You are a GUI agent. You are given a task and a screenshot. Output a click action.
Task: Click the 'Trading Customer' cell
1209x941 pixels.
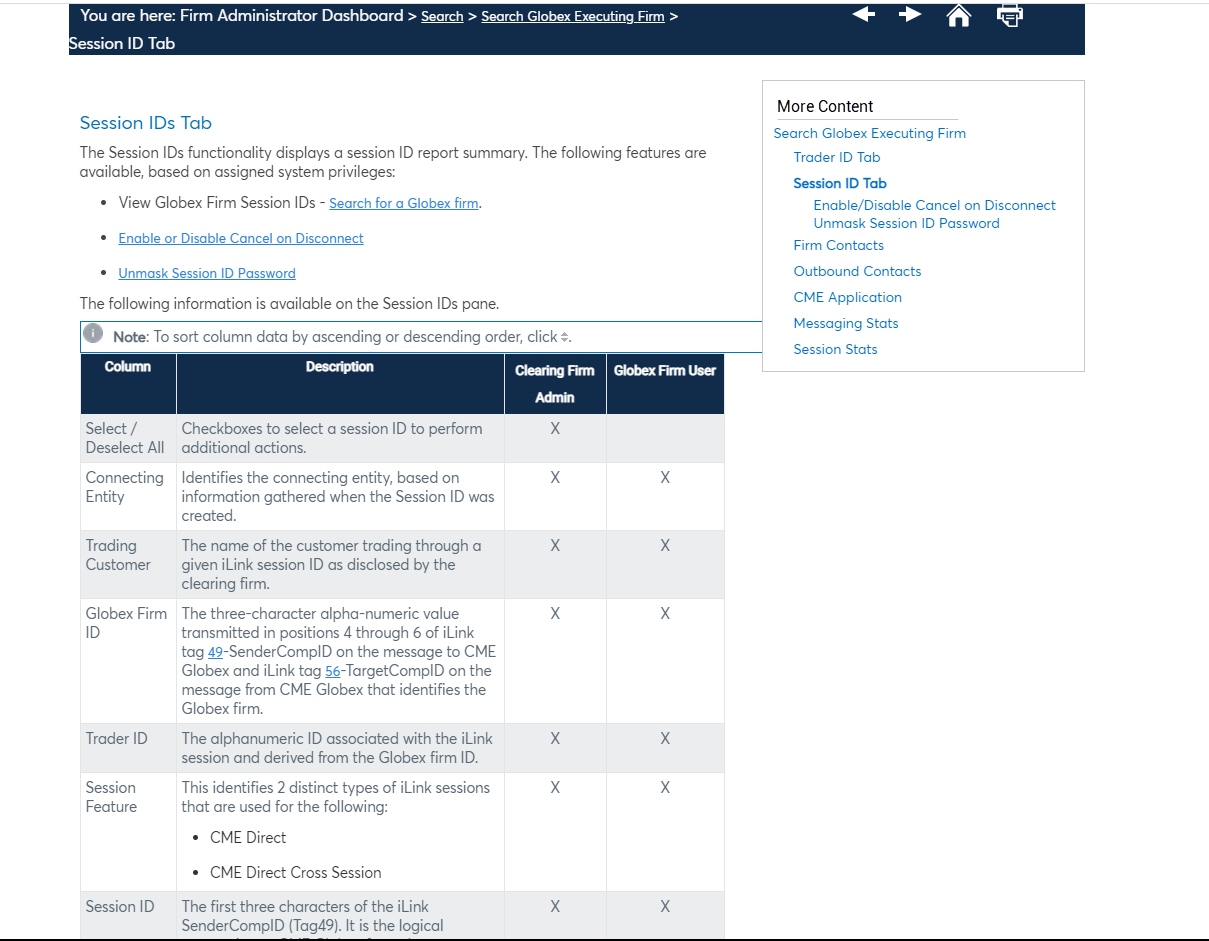[128, 564]
